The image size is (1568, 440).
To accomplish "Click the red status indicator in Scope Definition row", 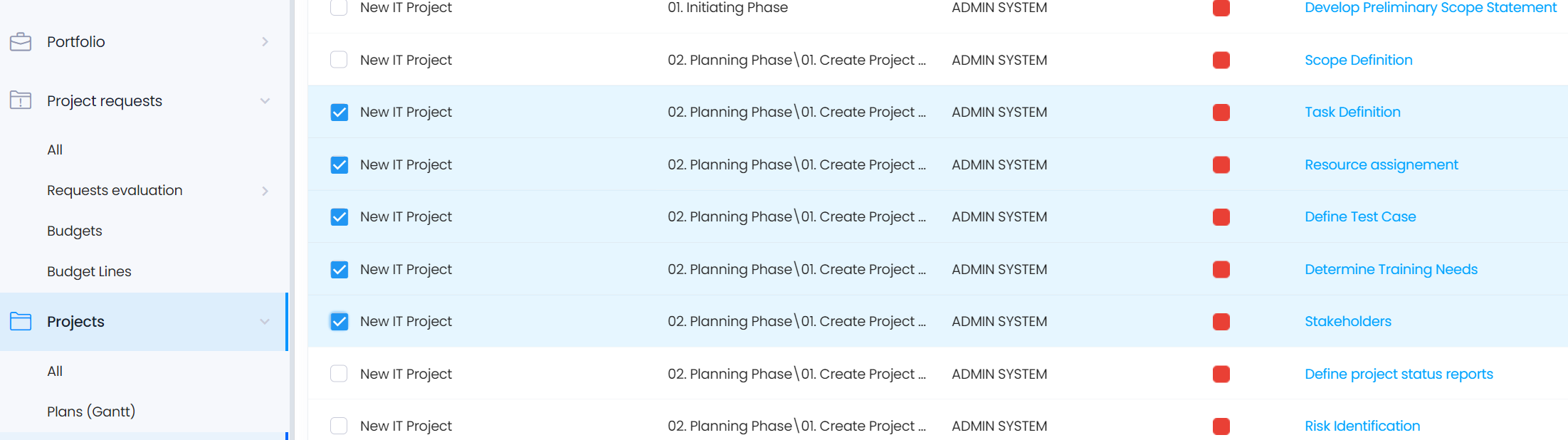I will [1221, 61].
